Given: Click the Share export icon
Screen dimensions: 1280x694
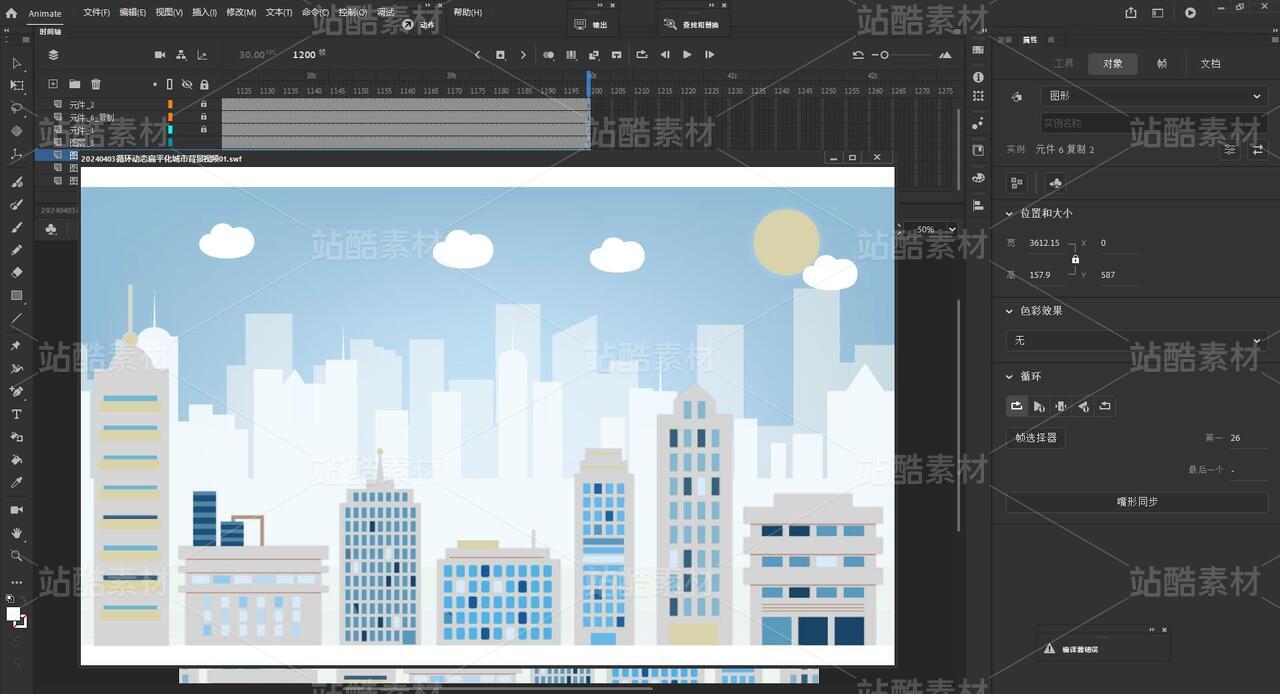Looking at the screenshot, I should 1131,13.
